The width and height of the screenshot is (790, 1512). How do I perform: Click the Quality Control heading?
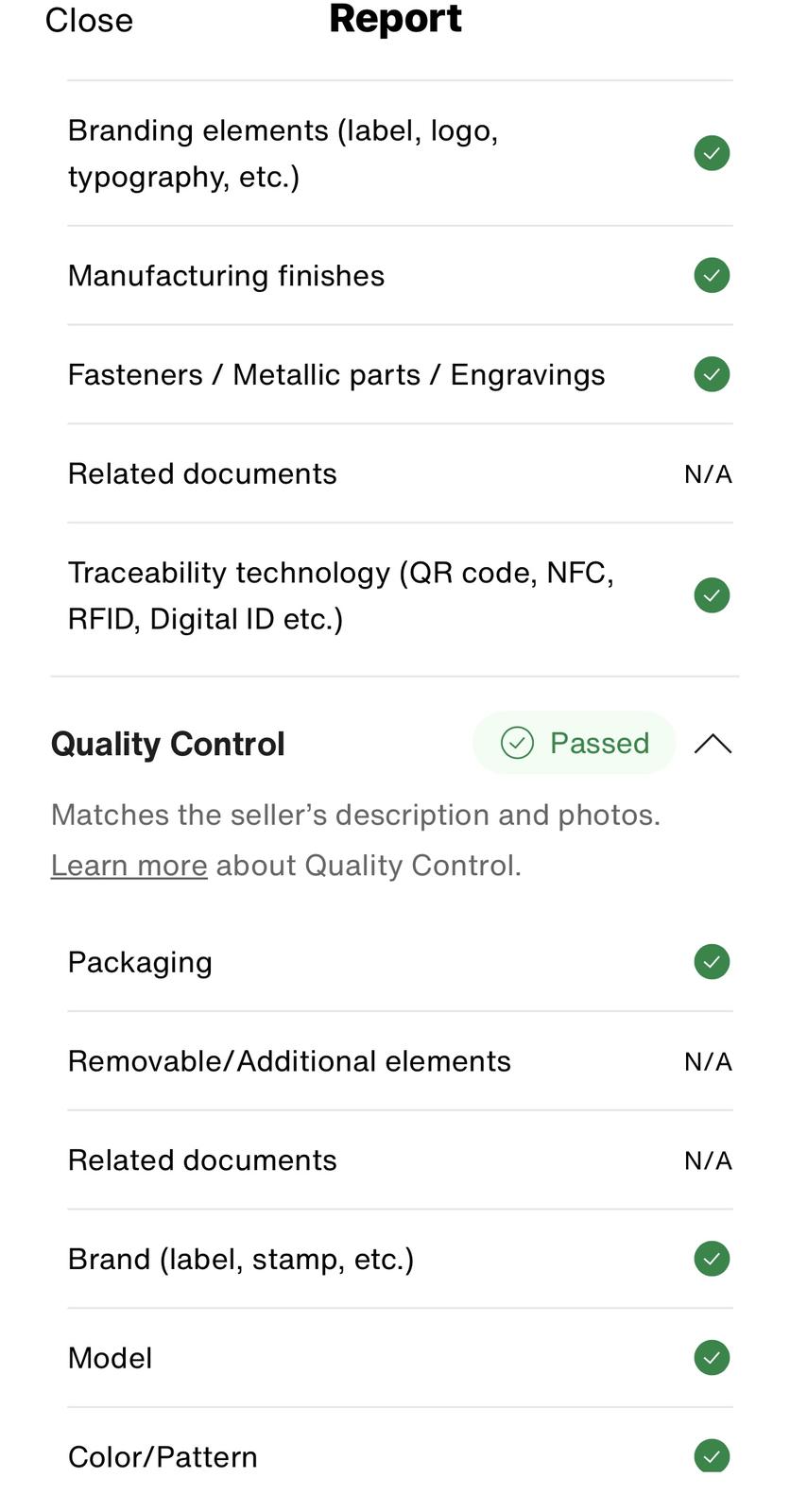tap(167, 745)
